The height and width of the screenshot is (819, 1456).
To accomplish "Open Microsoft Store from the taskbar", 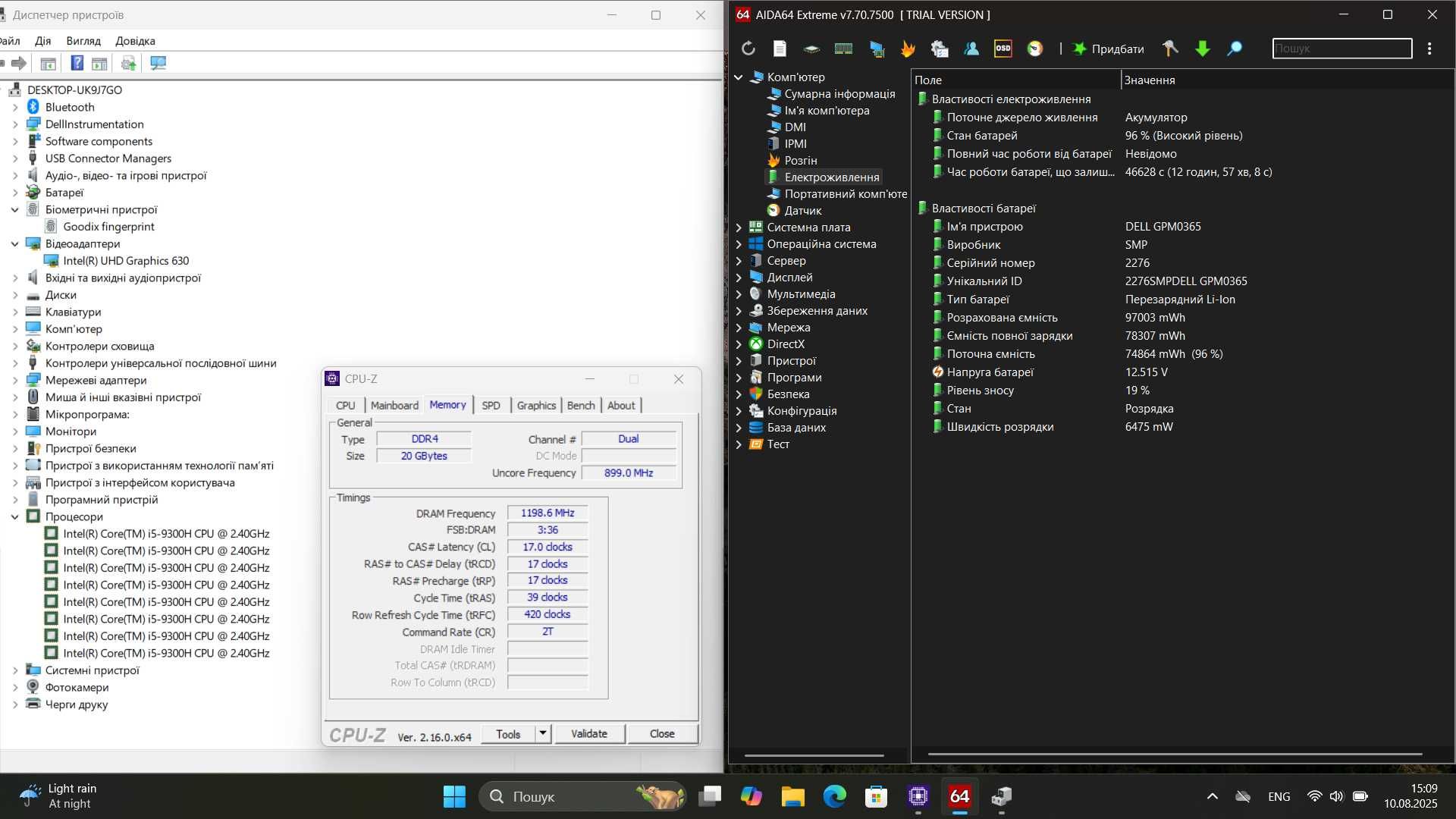I will (x=876, y=796).
